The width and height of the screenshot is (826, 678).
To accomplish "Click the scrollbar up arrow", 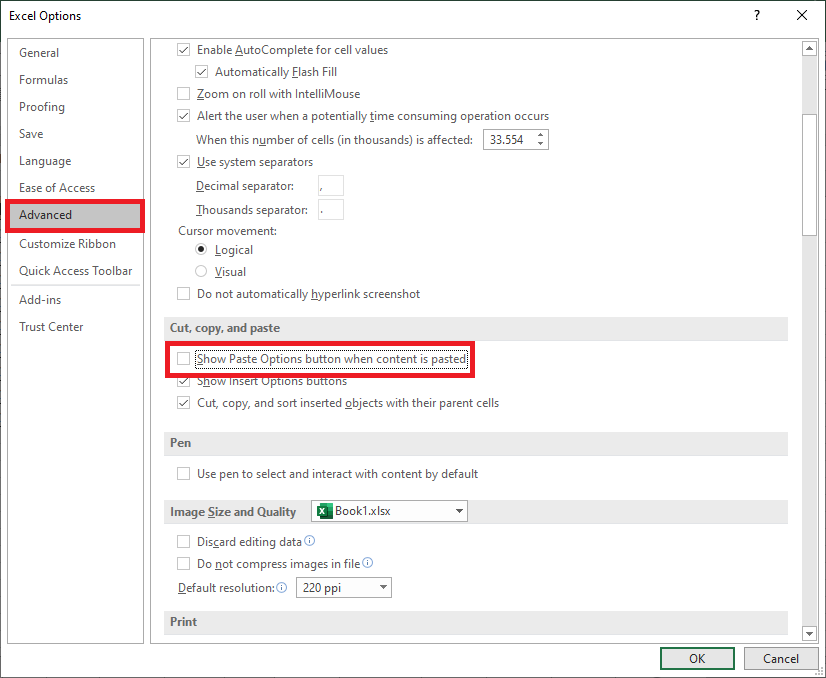I will coord(809,48).
